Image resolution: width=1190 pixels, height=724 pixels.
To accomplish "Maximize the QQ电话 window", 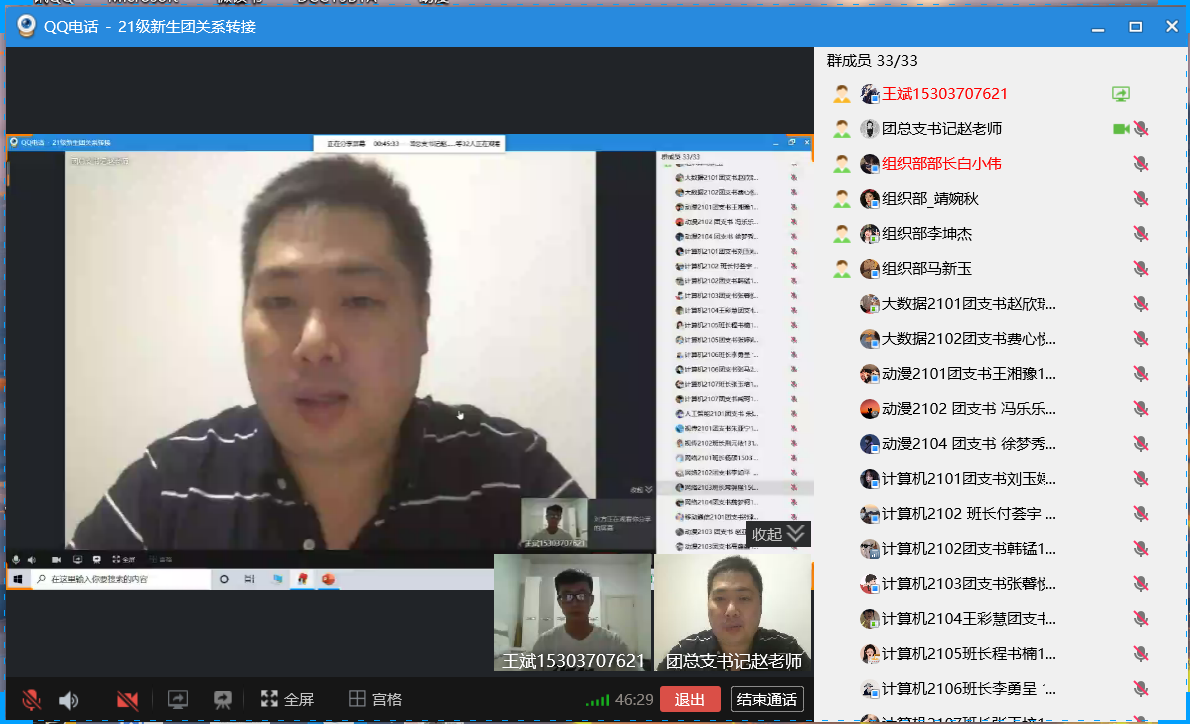I will click(x=1135, y=27).
